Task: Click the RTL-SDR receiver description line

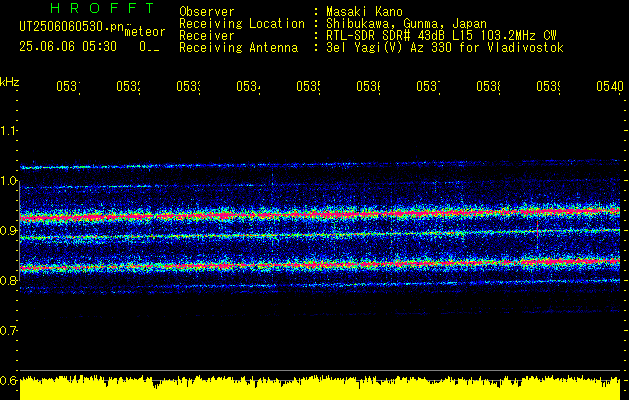Action: [x=441, y=36]
